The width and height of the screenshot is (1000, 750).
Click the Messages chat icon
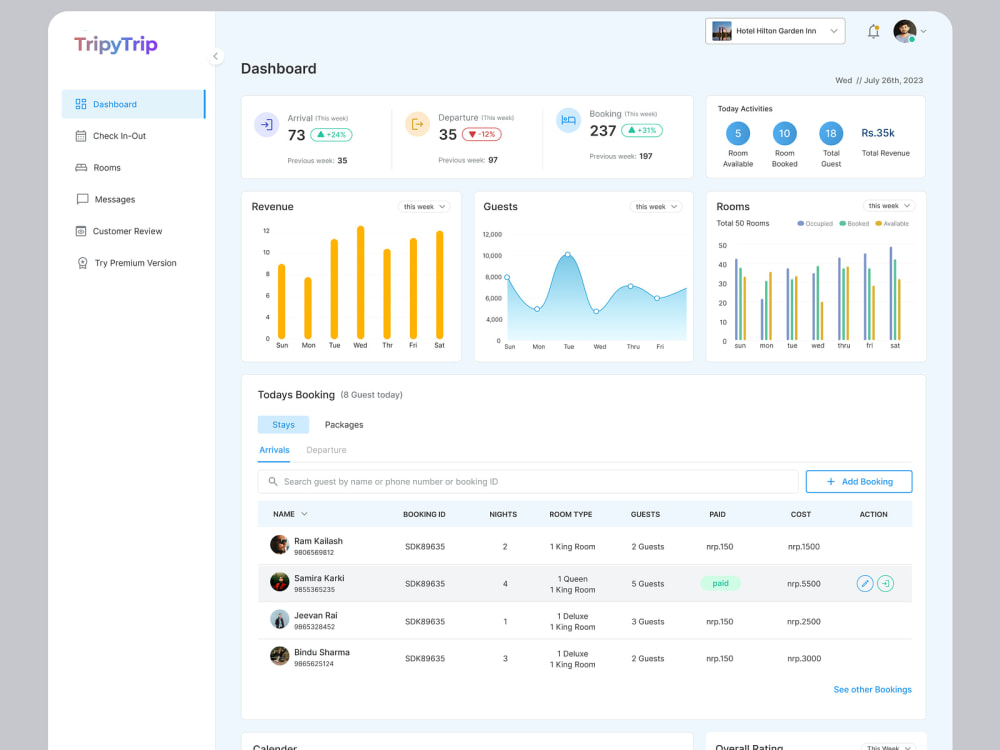tap(82, 199)
